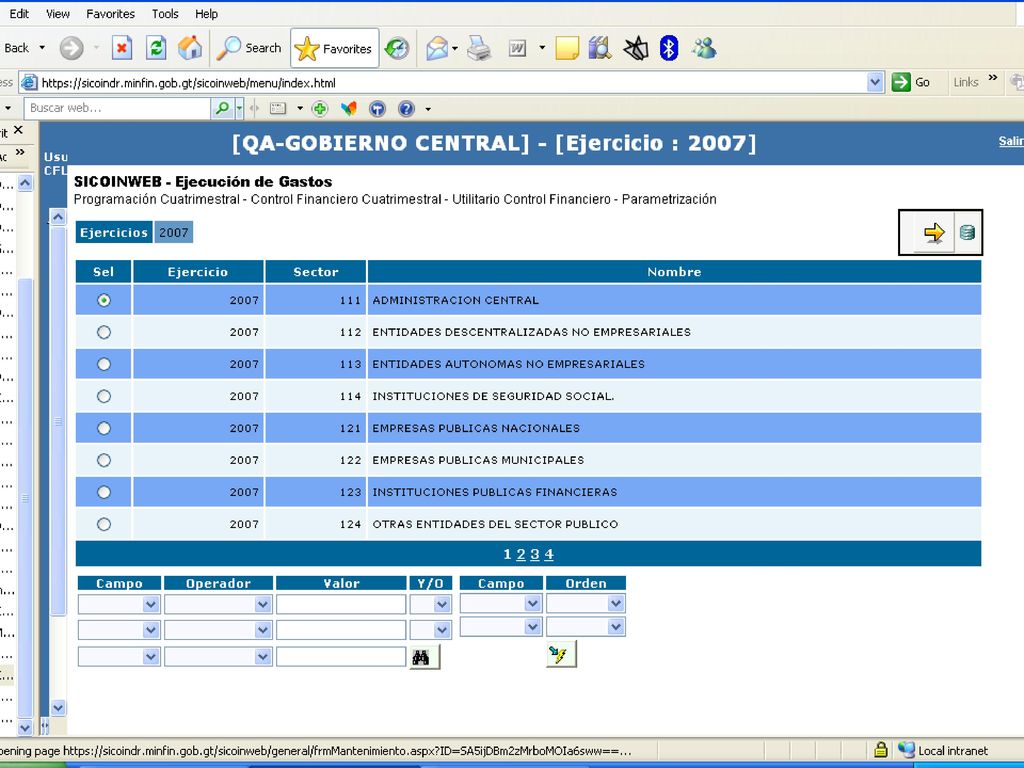Viewport: 1024px width, 768px height.
Task: Pick the EMPRESAS PUBLICAS NACIONALES radio button
Action: [x=104, y=428]
